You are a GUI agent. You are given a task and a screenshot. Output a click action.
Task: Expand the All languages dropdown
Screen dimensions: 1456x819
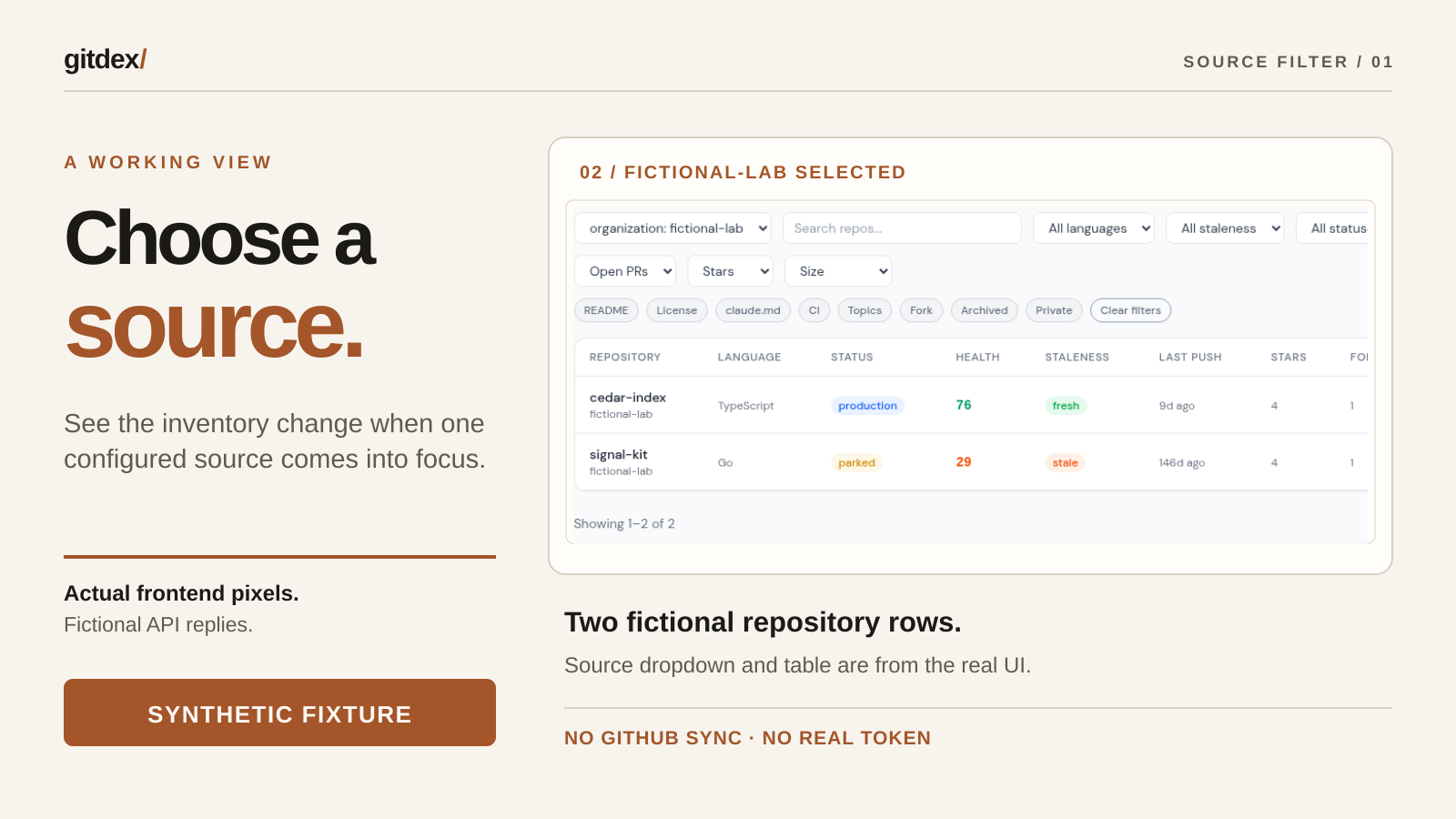click(1094, 228)
